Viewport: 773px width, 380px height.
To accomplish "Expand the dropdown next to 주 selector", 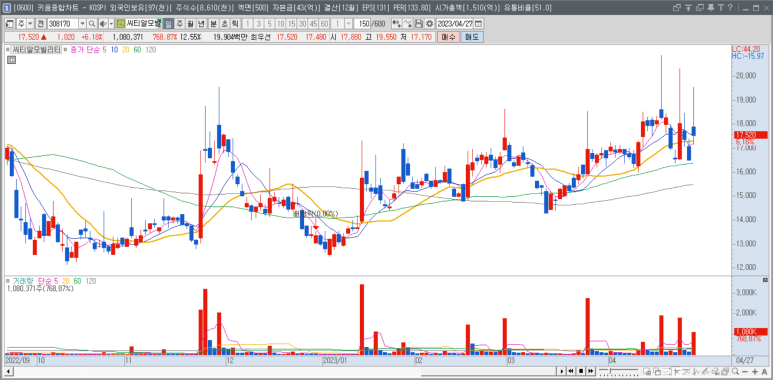I will (30, 24).
